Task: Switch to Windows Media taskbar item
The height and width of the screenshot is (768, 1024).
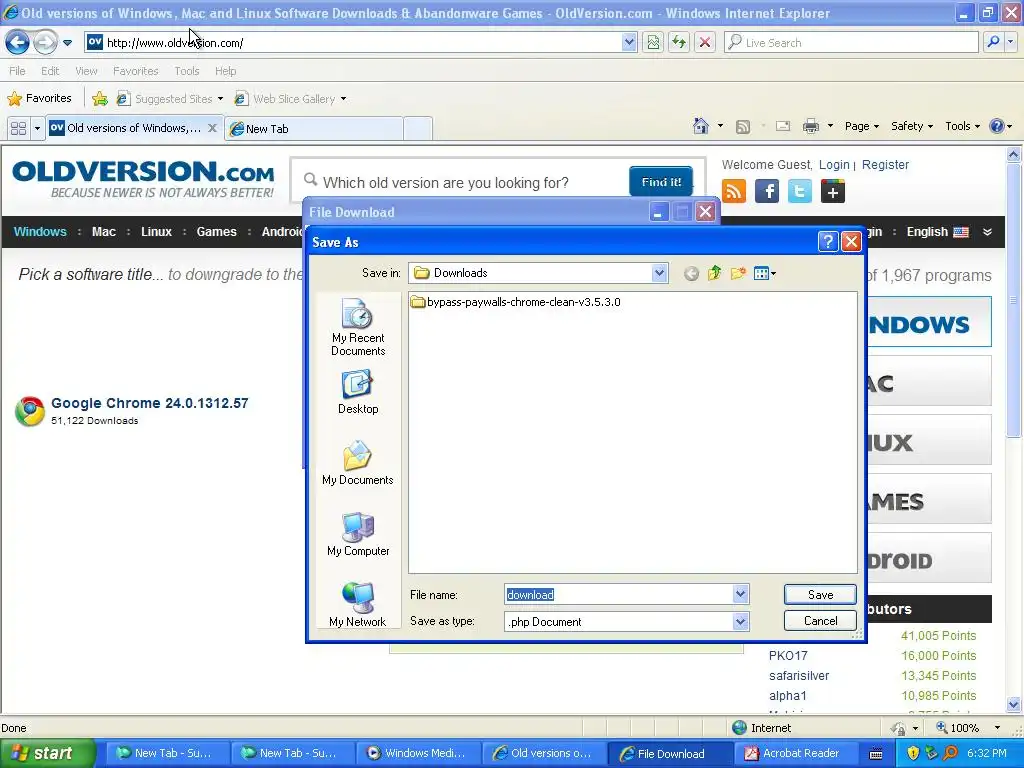Action: tap(420, 753)
